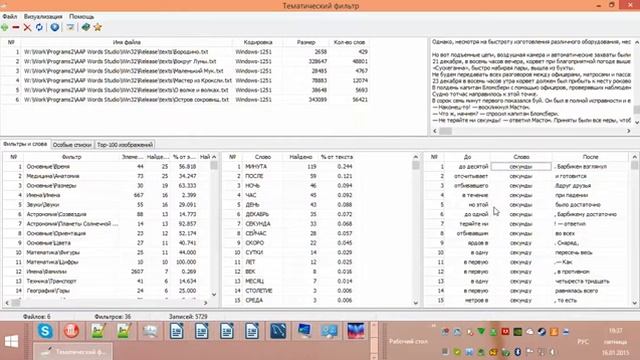Select the word СЕКУНДА in the words list

pos(258,224)
